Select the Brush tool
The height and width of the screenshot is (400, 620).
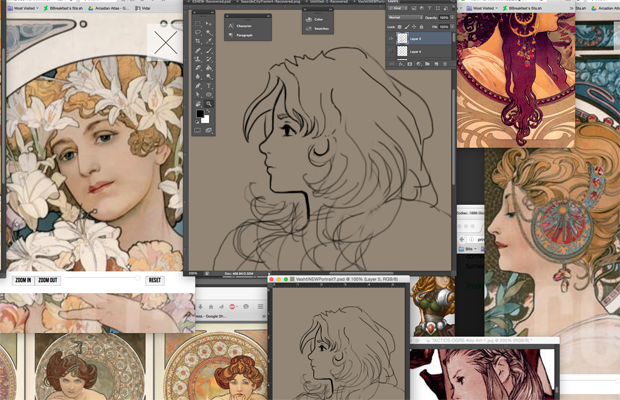[209, 51]
